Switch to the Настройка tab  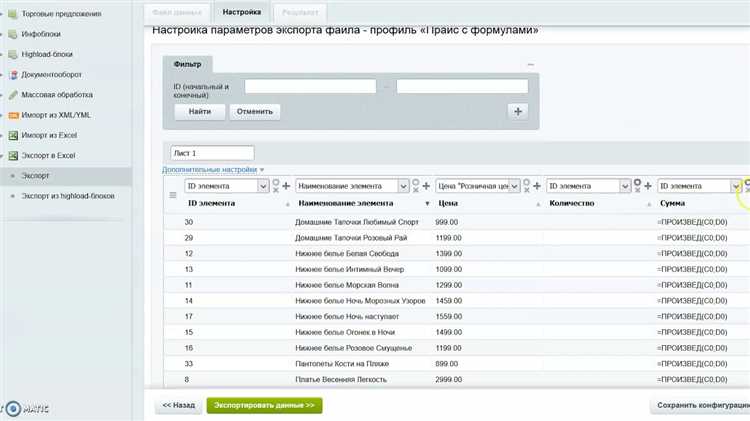coord(242,12)
